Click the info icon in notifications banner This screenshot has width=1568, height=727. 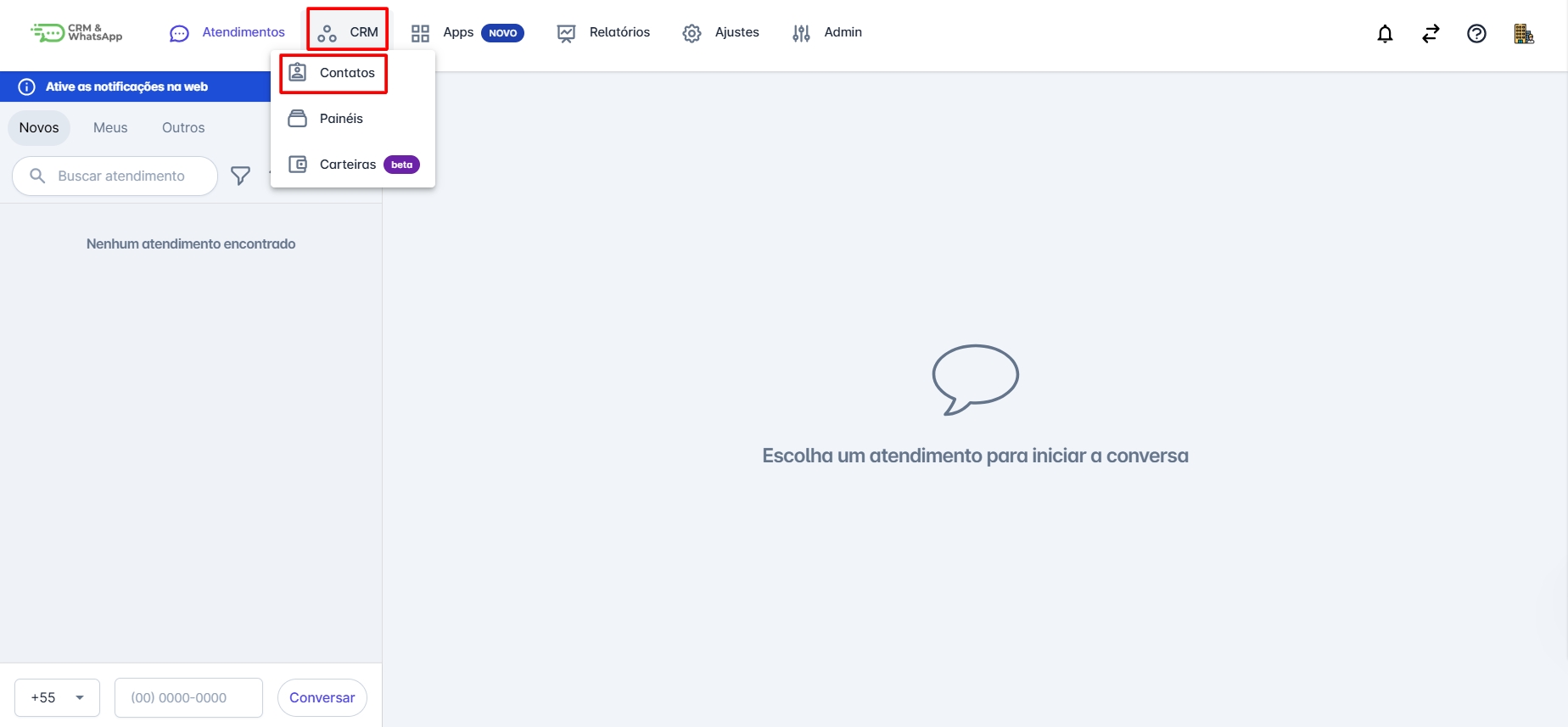(x=27, y=87)
